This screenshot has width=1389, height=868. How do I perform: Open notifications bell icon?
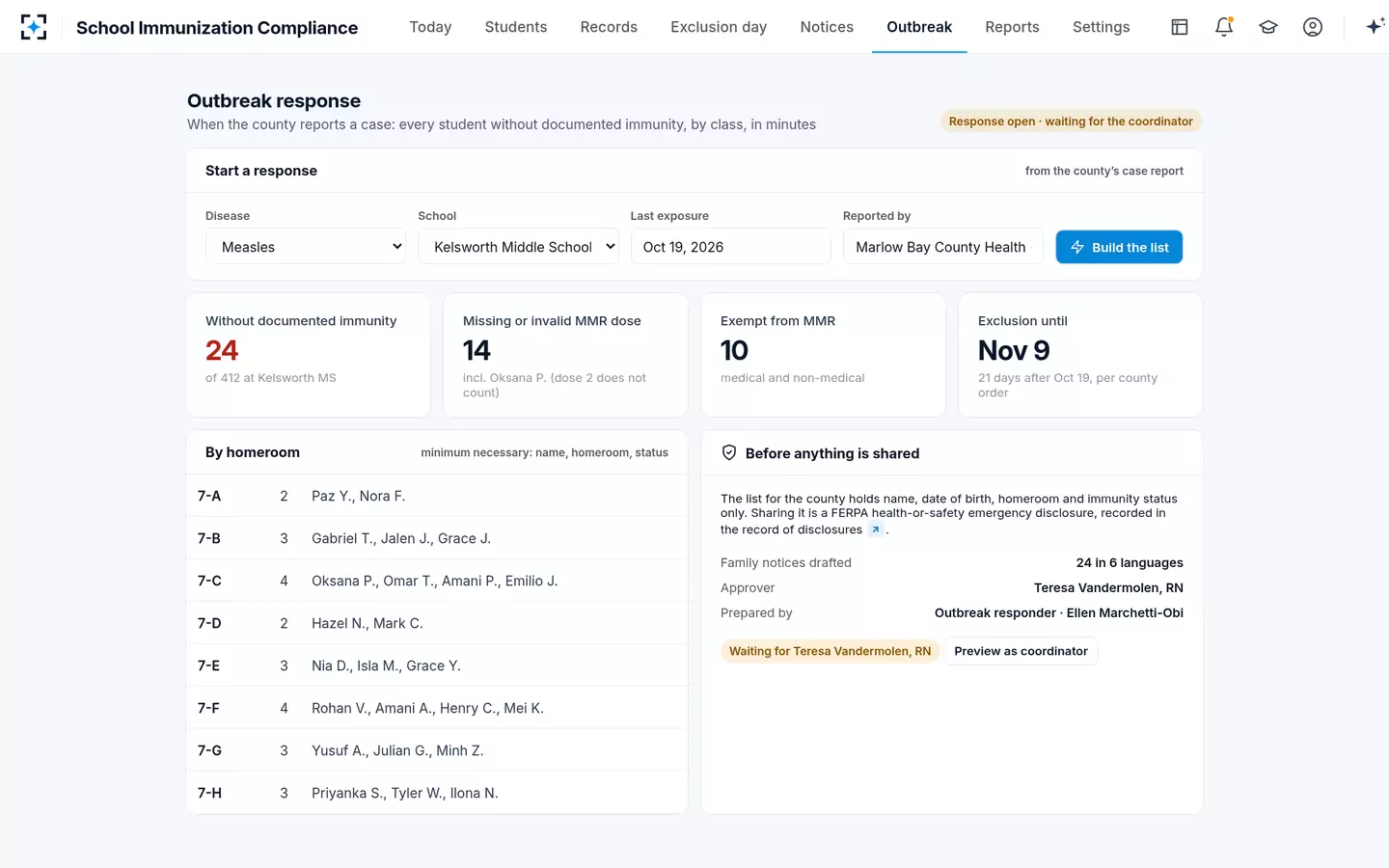[x=1224, y=27]
